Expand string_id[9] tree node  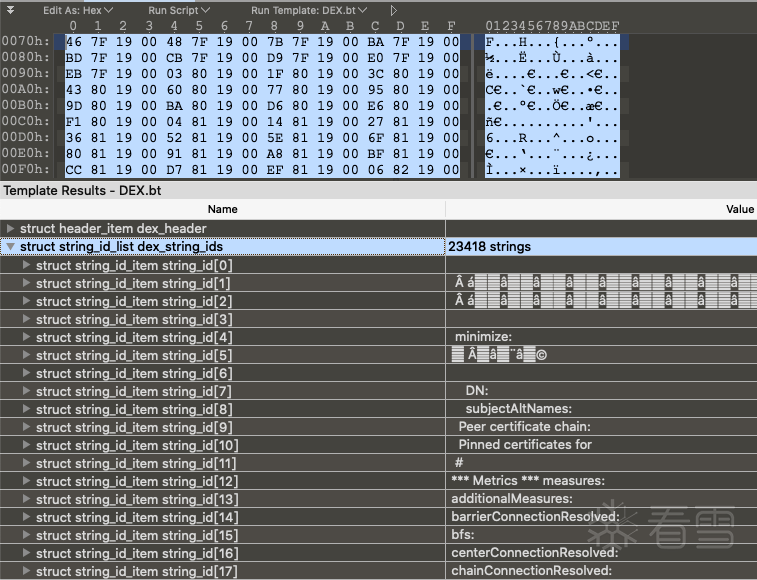click(x=27, y=427)
